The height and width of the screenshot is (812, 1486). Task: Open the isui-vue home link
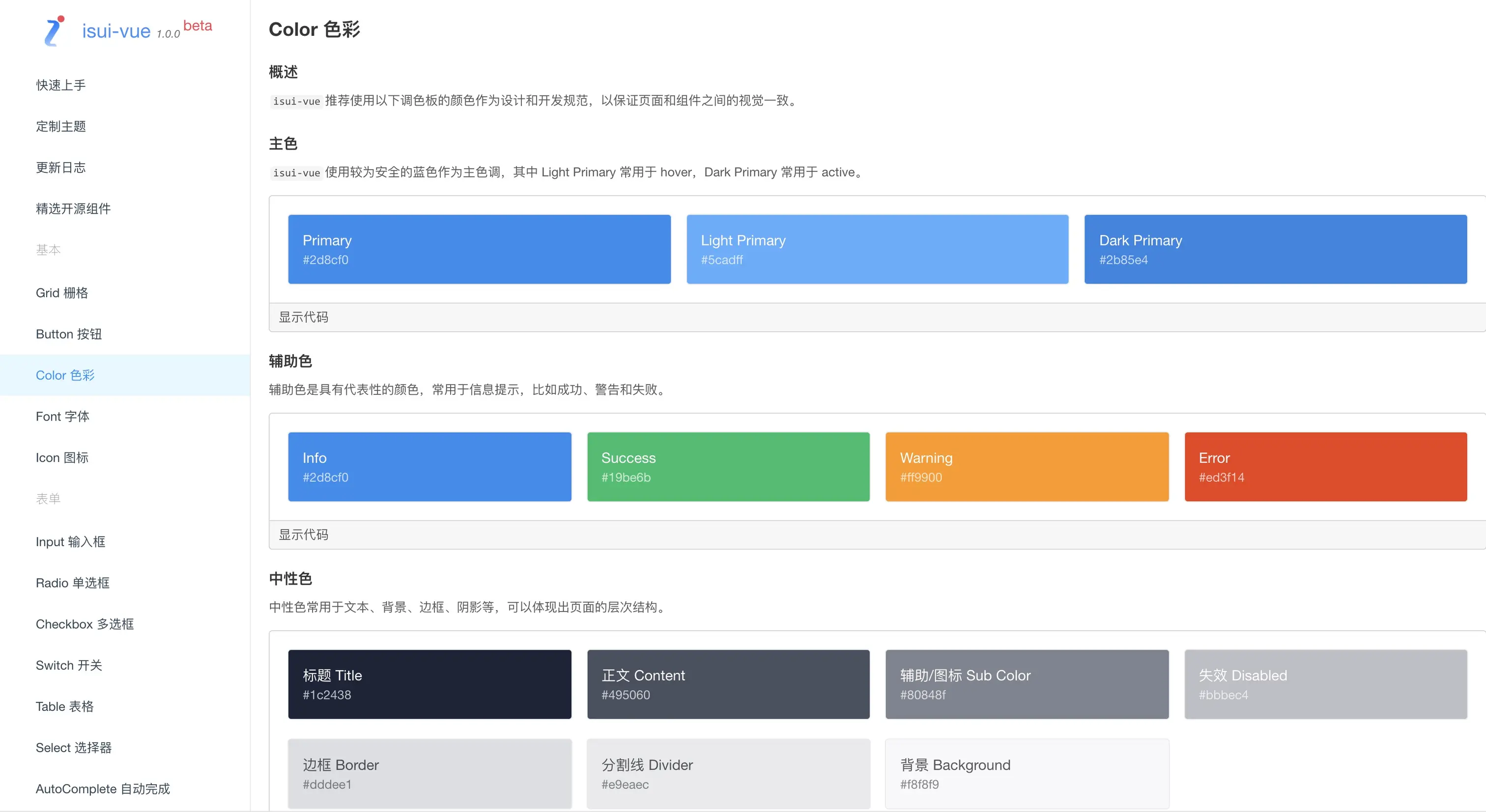pyautogui.click(x=116, y=31)
